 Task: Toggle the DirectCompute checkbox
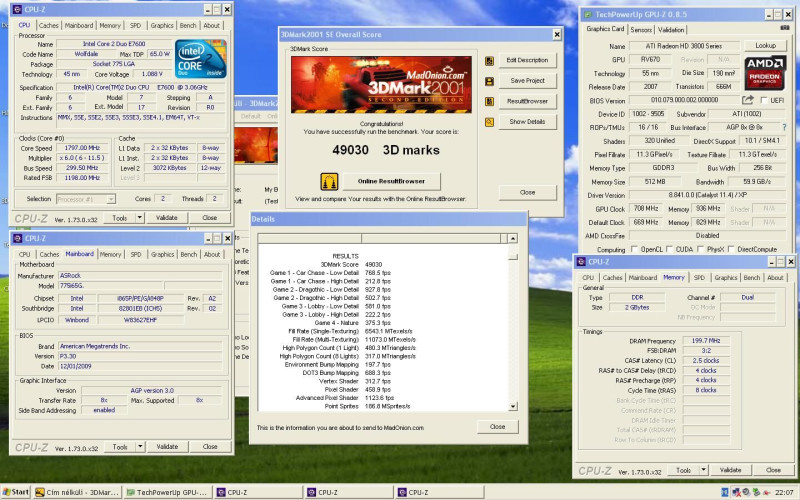tap(731, 249)
